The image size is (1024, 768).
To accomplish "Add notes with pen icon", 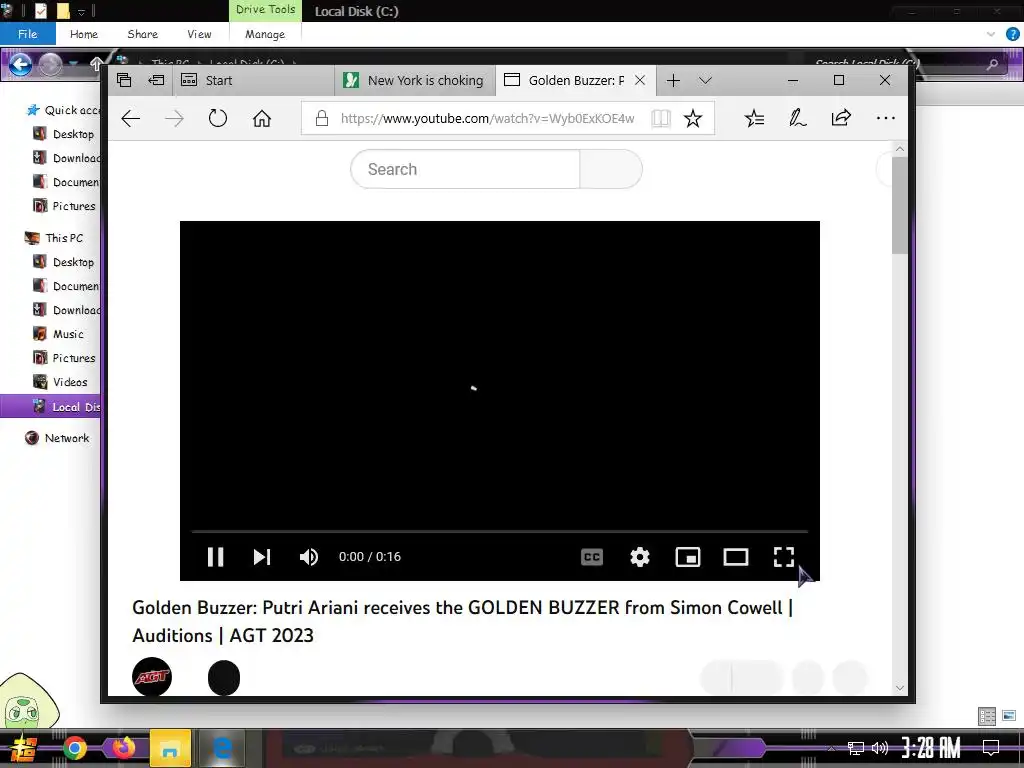I will pyautogui.click(x=797, y=118).
